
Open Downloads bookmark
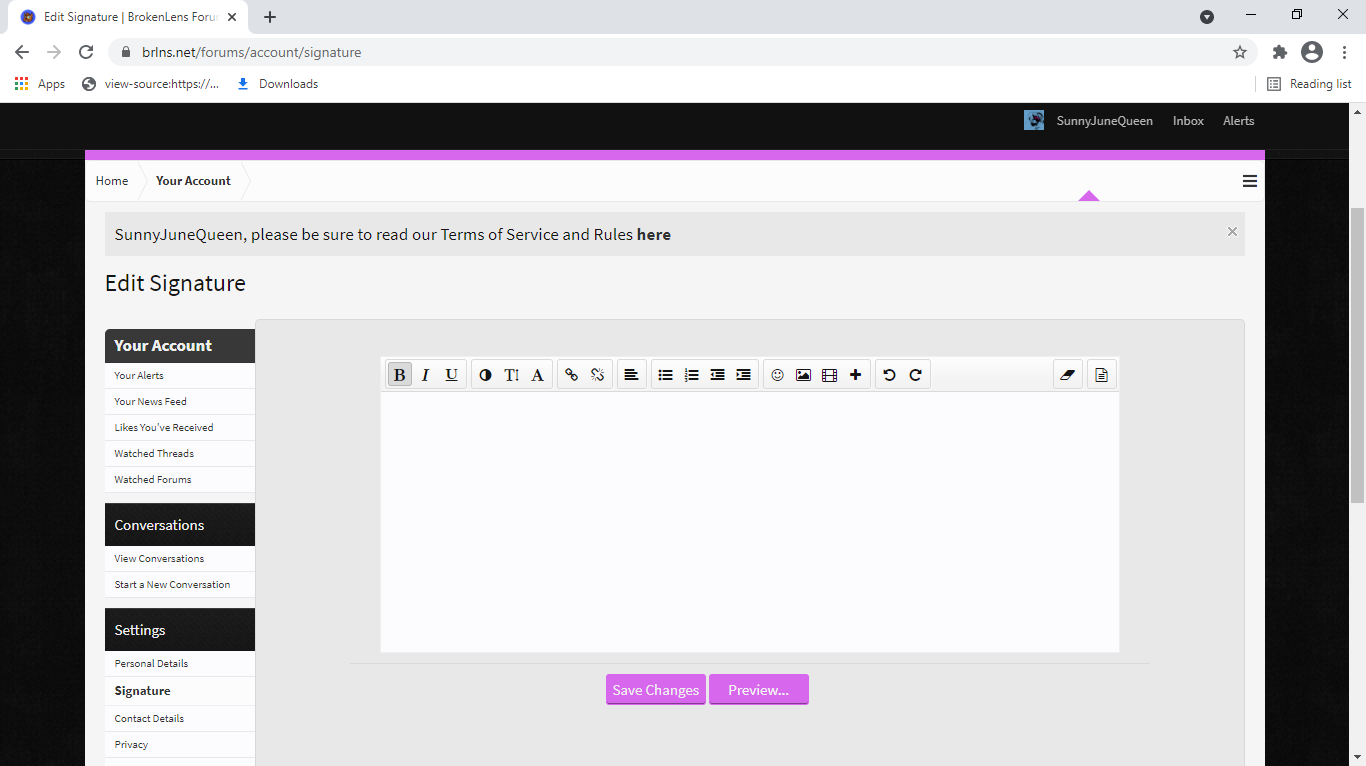click(x=278, y=84)
